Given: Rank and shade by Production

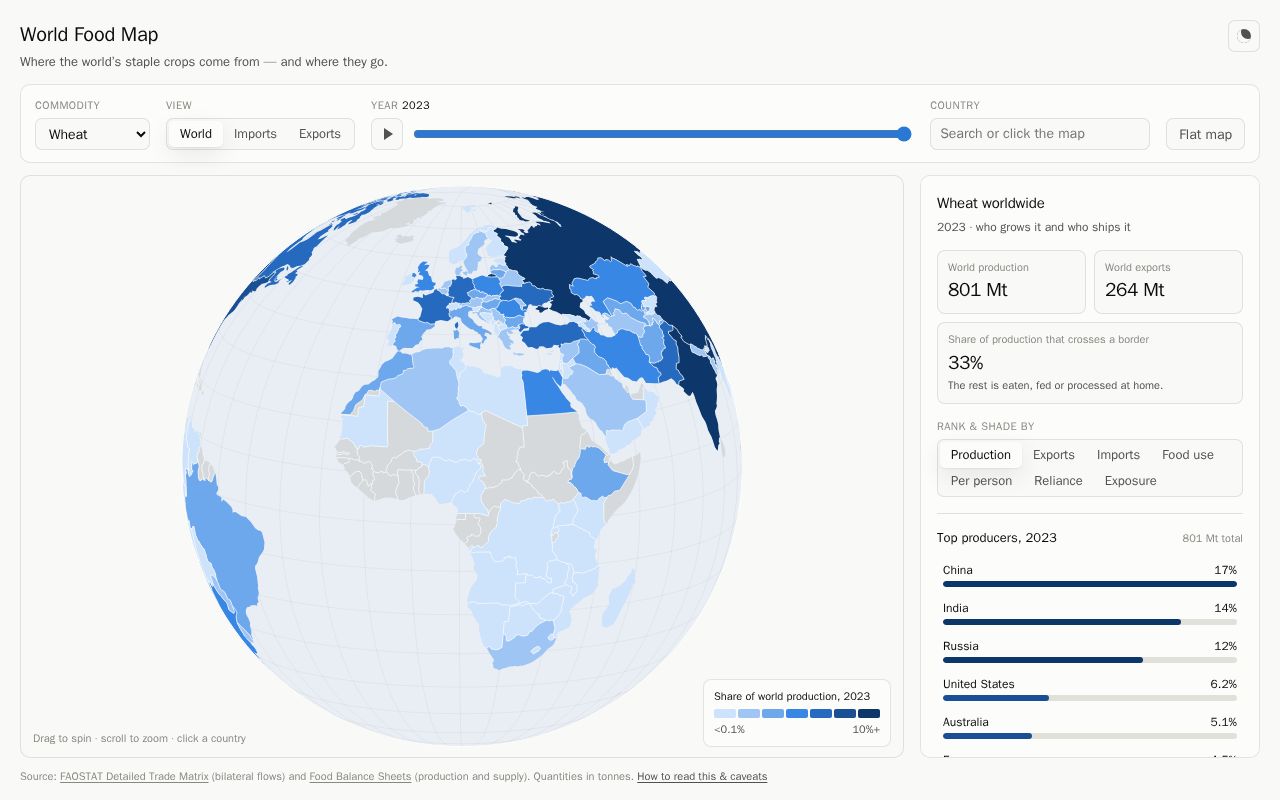Looking at the screenshot, I should point(981,455).
